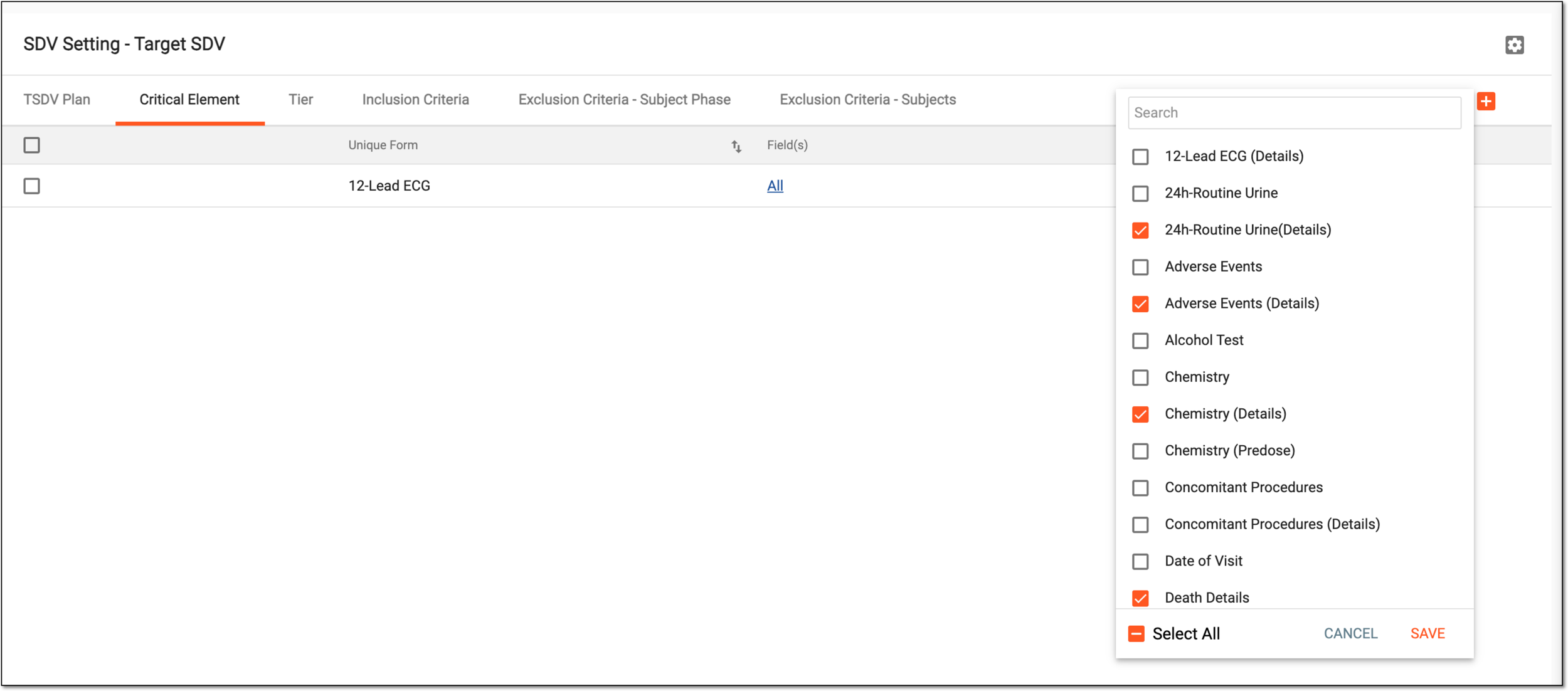Check Adverse Events option
The height and width of the screenshot is (691, 1568).
[1140, 266]
